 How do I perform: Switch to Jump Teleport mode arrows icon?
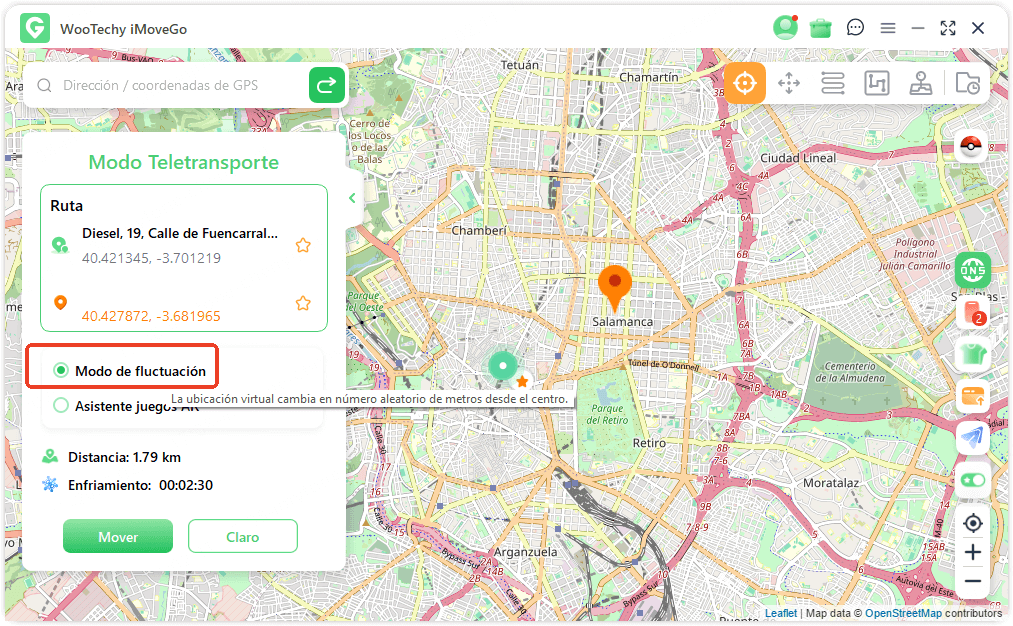pos(789,83)
